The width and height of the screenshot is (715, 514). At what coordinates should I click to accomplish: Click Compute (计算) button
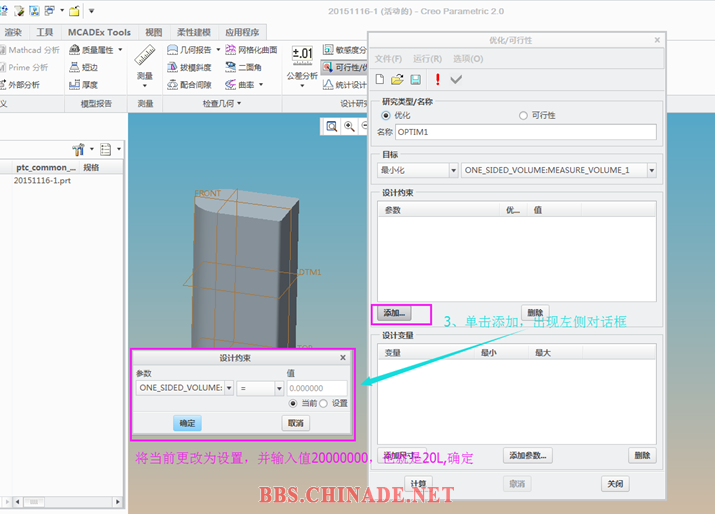pyautogui.click(x=418, y=483)
